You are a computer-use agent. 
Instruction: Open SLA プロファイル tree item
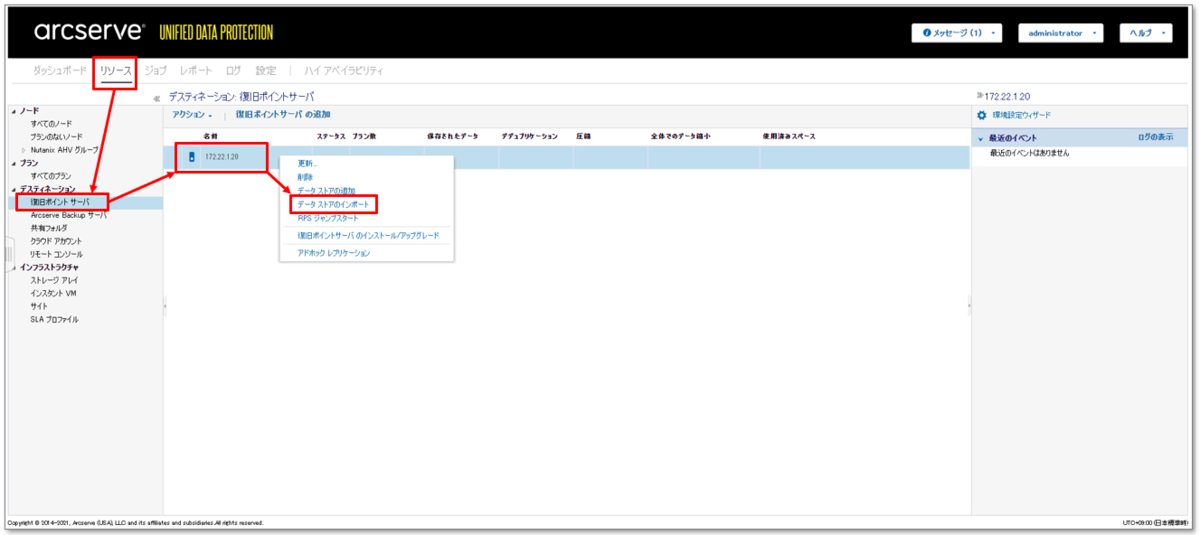(x=55, y=319)
